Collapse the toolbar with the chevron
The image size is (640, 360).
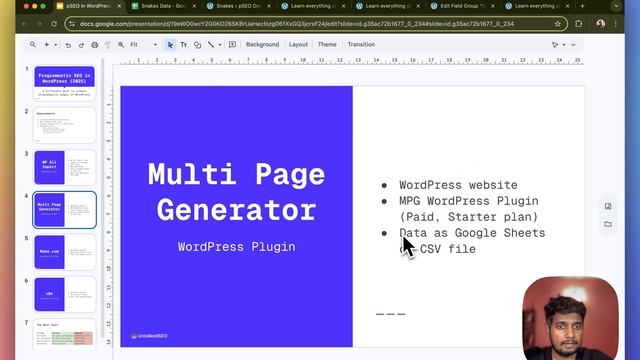pos(573,44)
